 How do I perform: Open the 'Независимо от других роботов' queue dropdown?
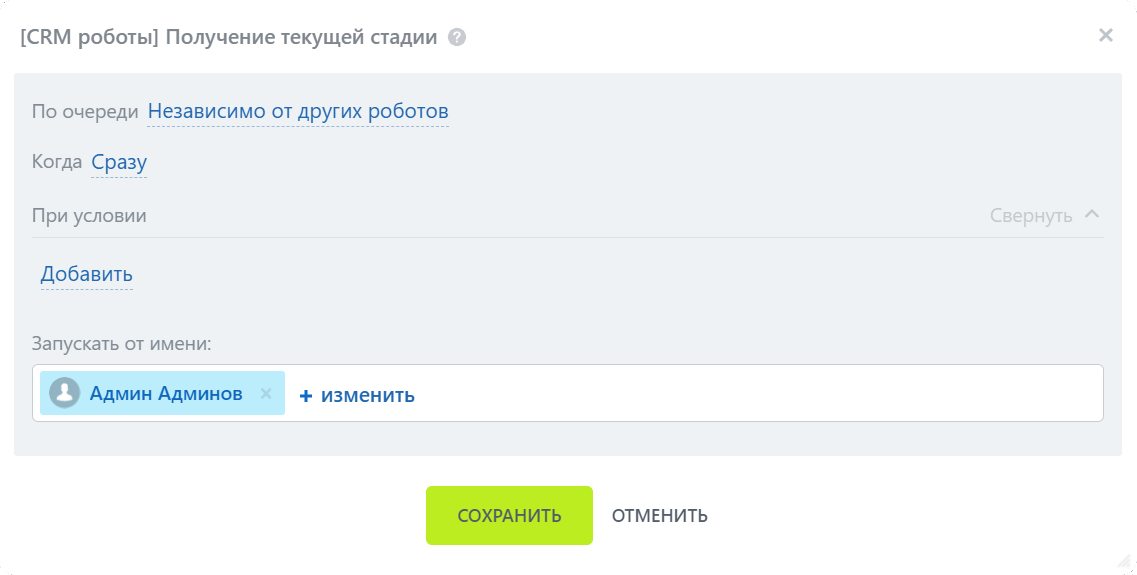[x=298, y=111]
